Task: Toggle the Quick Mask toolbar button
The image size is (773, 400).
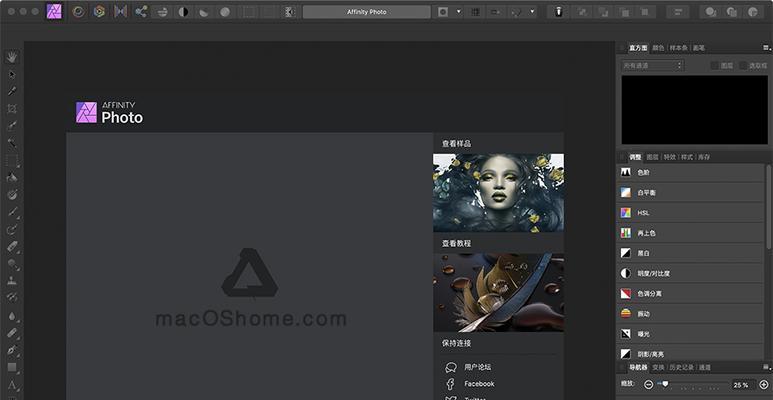Action: (443, 12)
